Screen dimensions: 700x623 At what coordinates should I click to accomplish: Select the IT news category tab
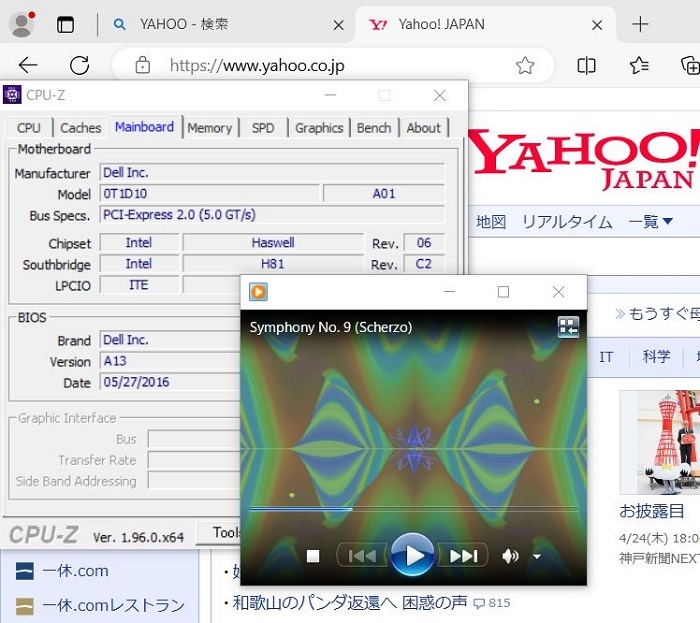click(606, 357)
